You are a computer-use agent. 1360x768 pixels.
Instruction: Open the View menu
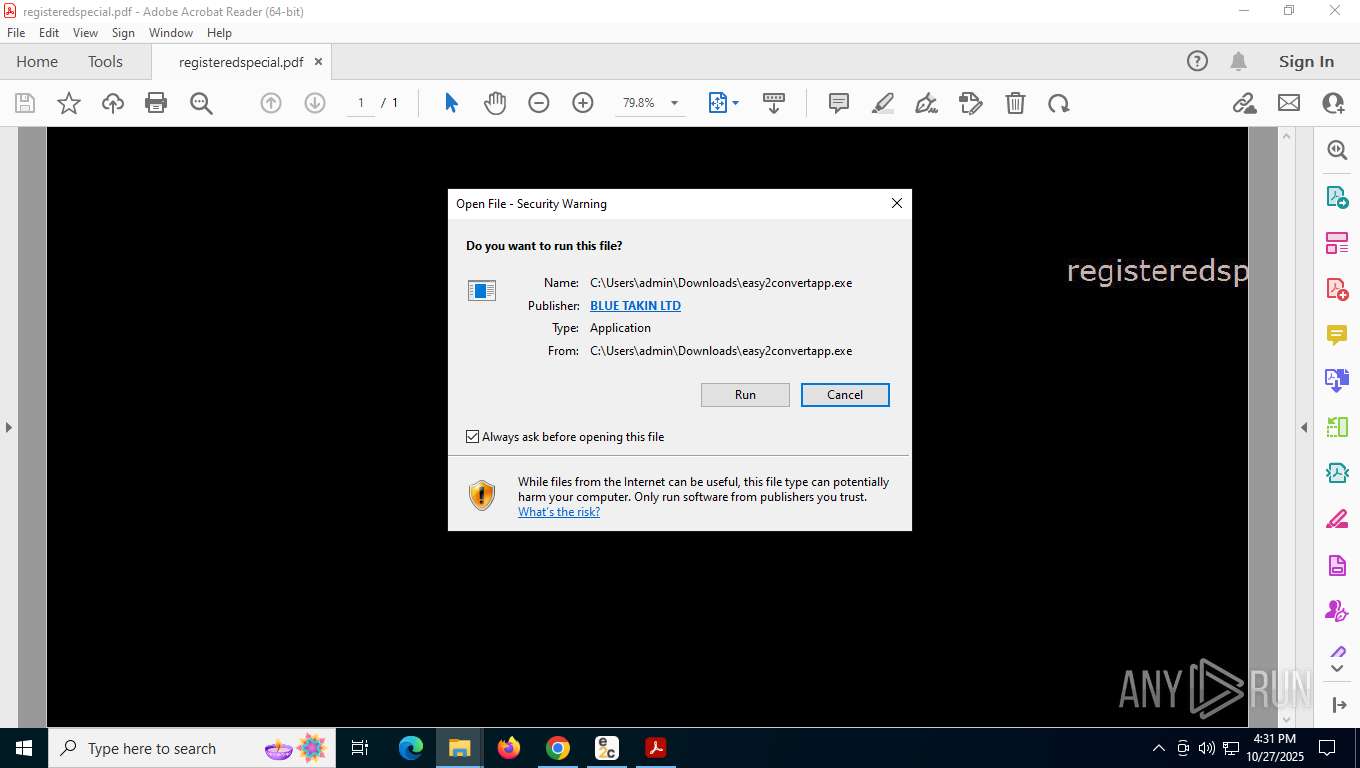click(x=85, y=33)
